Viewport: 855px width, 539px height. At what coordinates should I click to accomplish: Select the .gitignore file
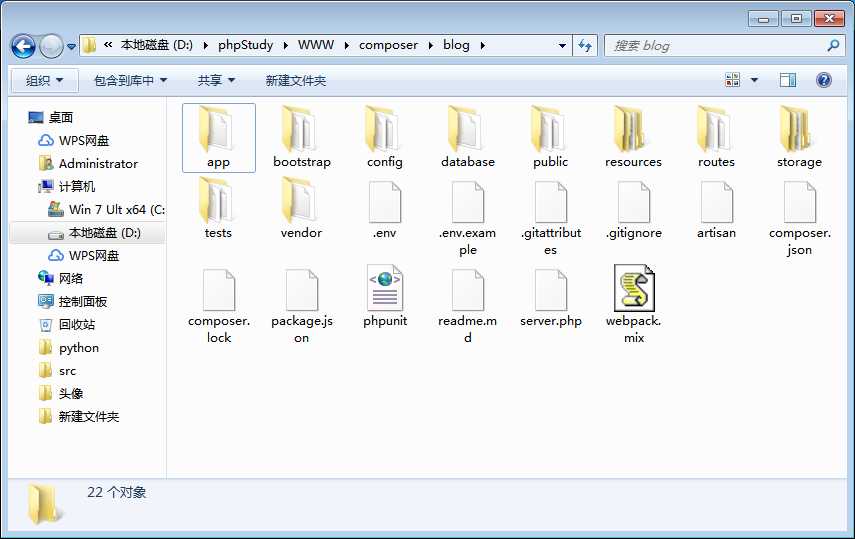(x=633, y=210)
